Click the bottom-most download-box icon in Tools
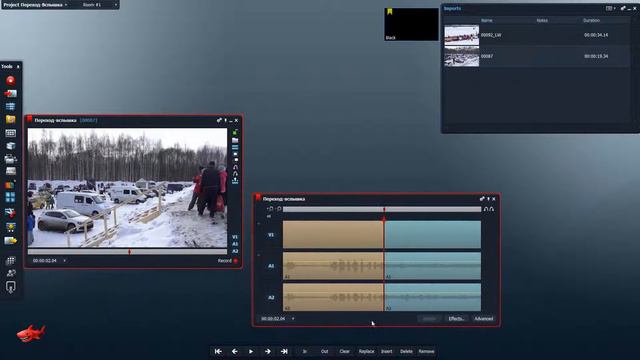Image resolution: width=640 pixels, height=360 pixels. (11, 287)
